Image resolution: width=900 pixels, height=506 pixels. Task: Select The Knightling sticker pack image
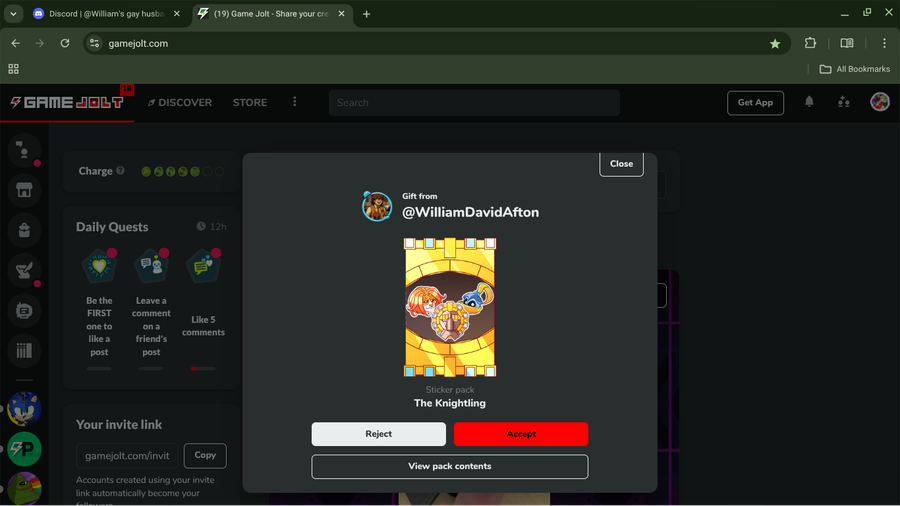pyautogui.click(x=449, y=308)
